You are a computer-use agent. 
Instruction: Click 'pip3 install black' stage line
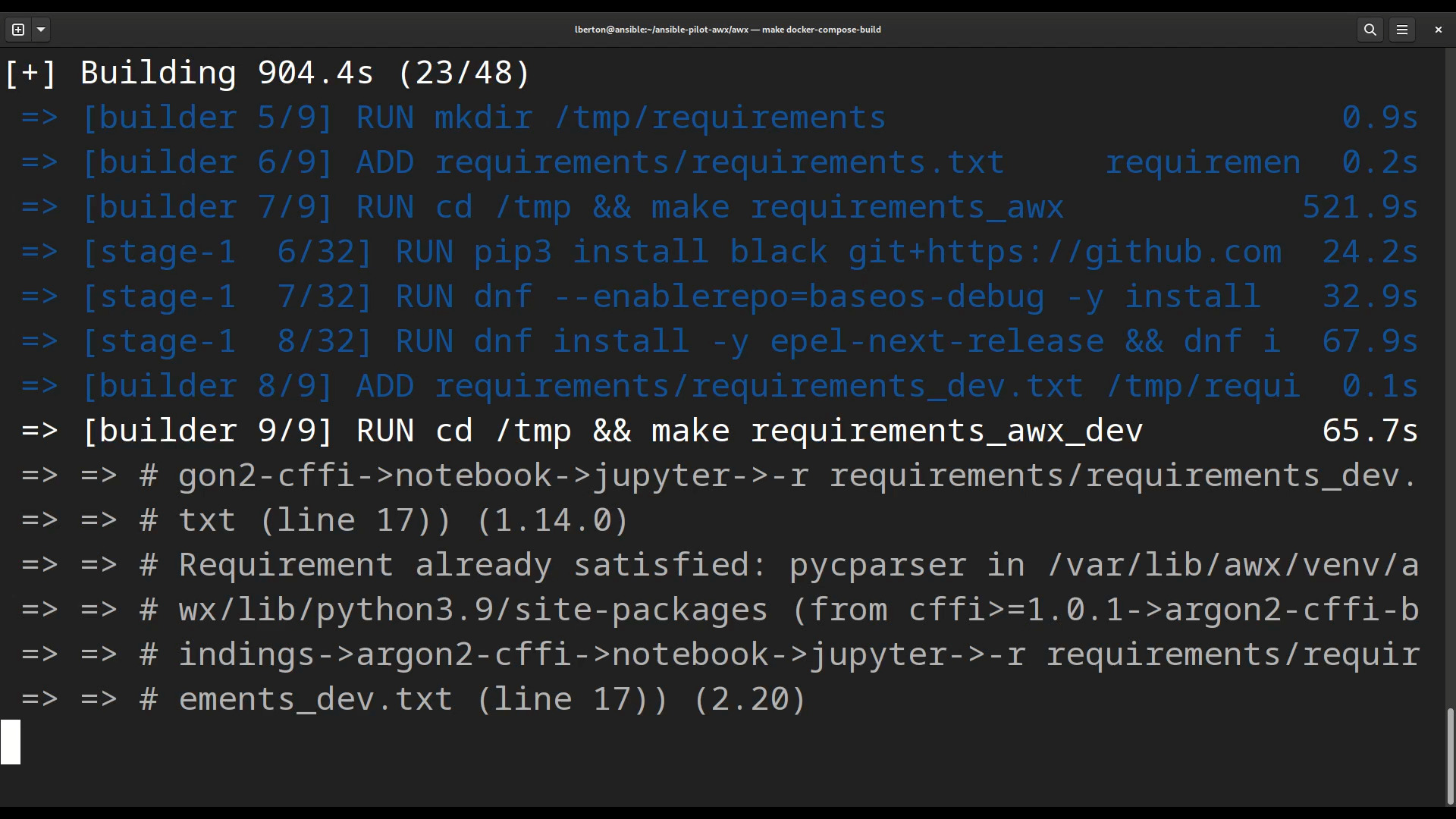tap(719, 252)
